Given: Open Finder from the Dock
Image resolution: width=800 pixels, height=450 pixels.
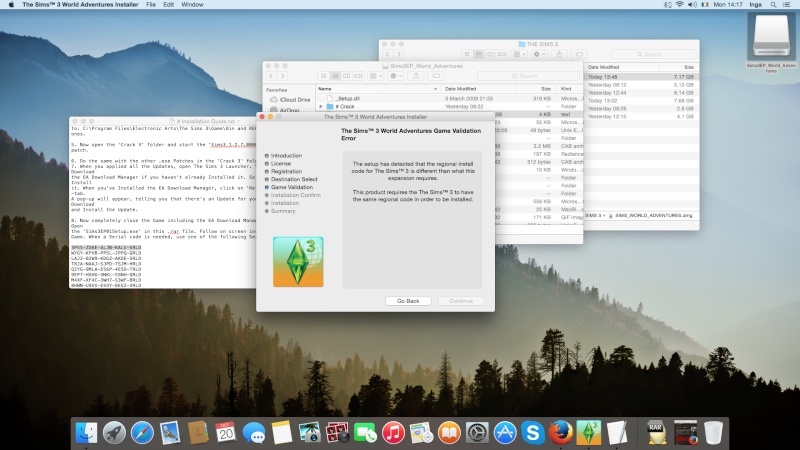Looking at the screenshot, I should pyautogui.click(x=87, y=433).
